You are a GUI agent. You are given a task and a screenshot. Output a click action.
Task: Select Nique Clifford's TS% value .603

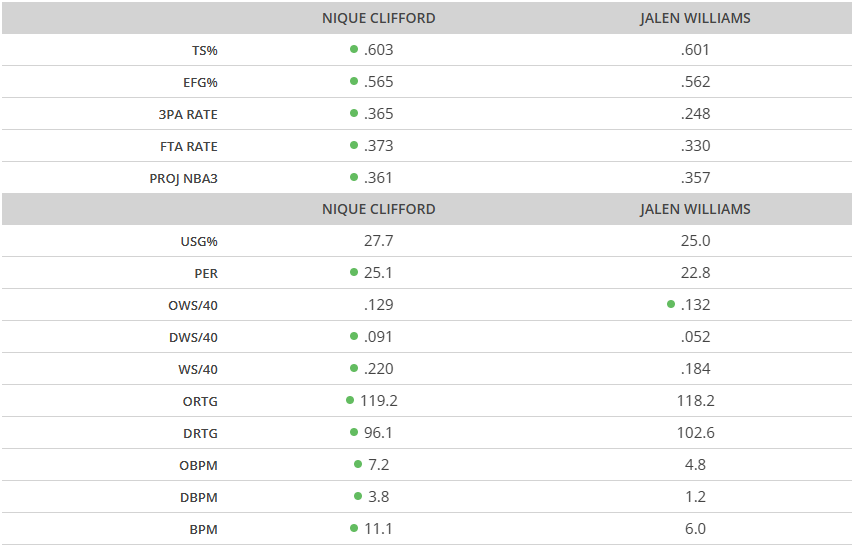tap(378, 50)
